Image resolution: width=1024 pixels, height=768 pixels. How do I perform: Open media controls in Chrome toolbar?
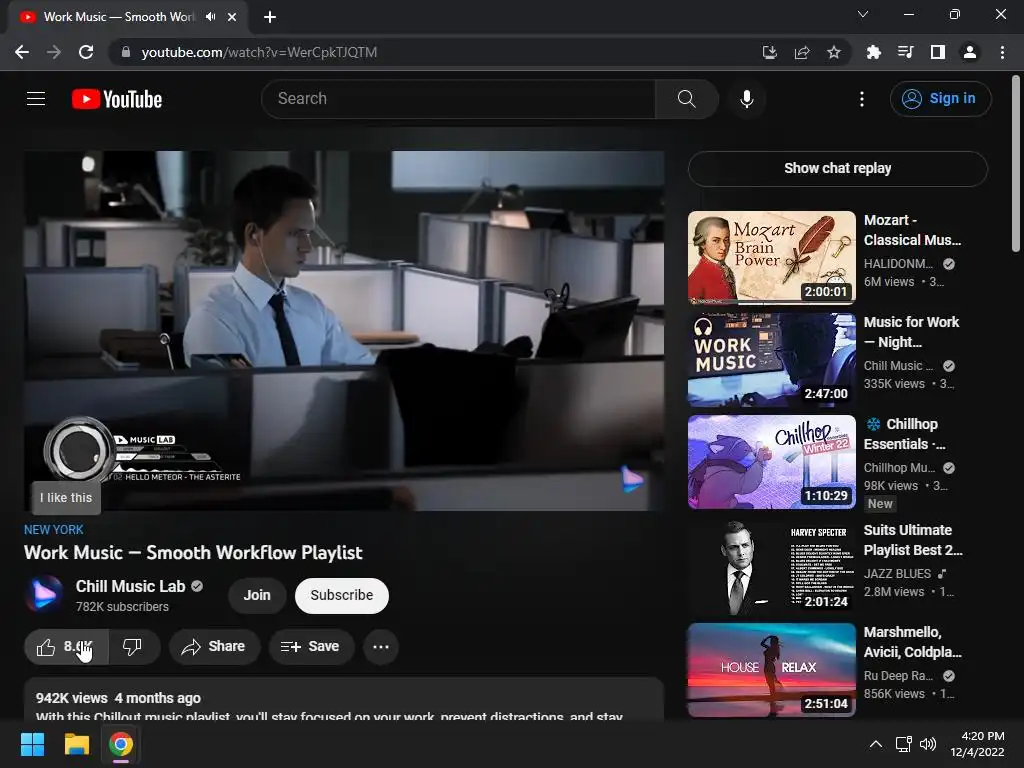pos(905,52)
